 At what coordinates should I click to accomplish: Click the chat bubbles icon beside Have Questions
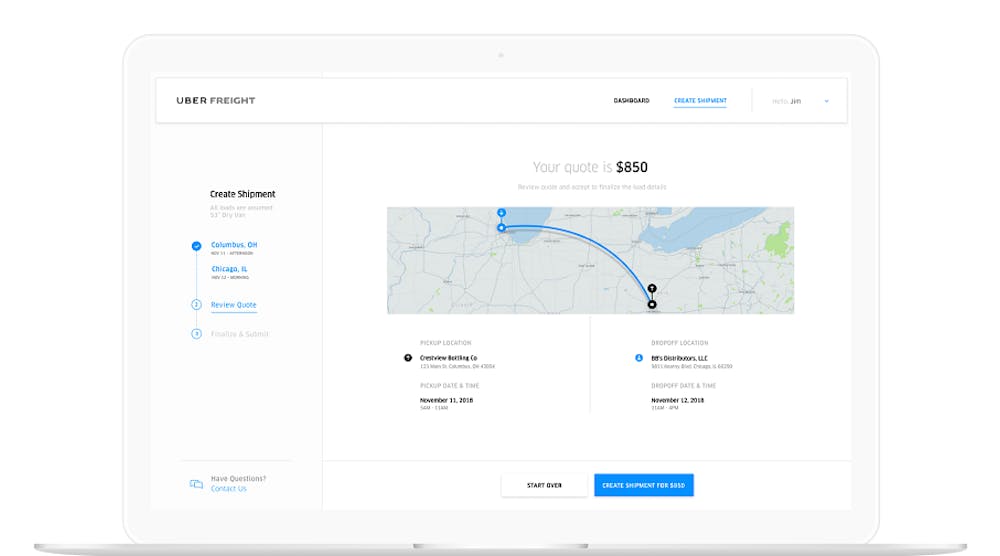point(196,484)
